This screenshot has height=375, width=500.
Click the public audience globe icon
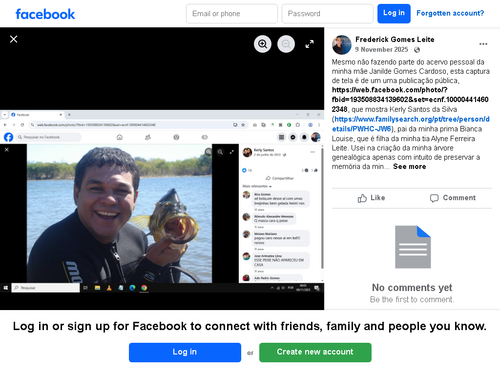(x=417, y=50)
